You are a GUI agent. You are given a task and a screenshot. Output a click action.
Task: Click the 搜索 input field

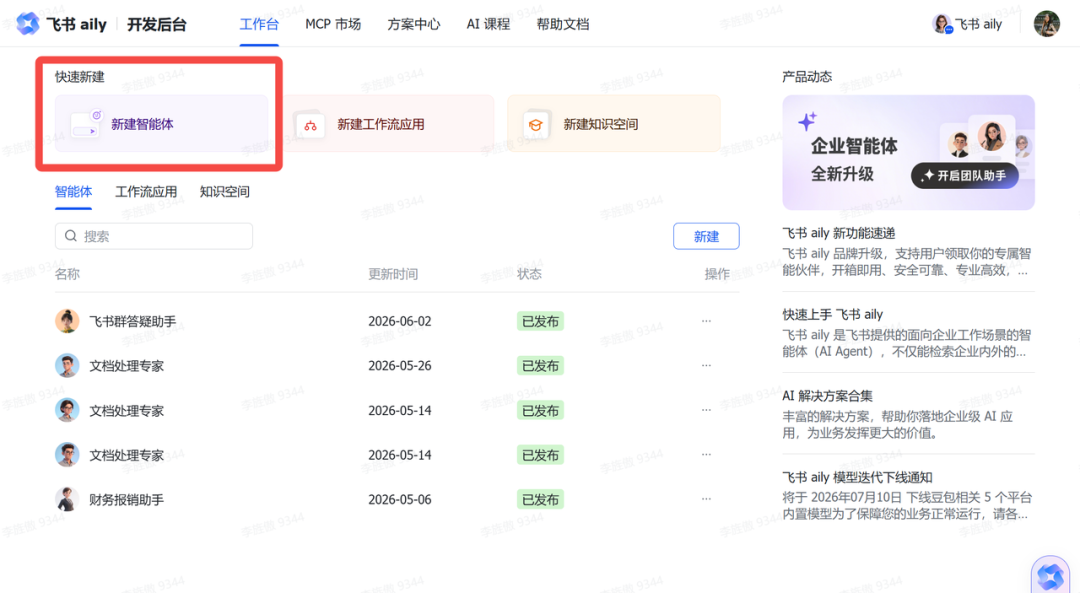pos(154,236)
